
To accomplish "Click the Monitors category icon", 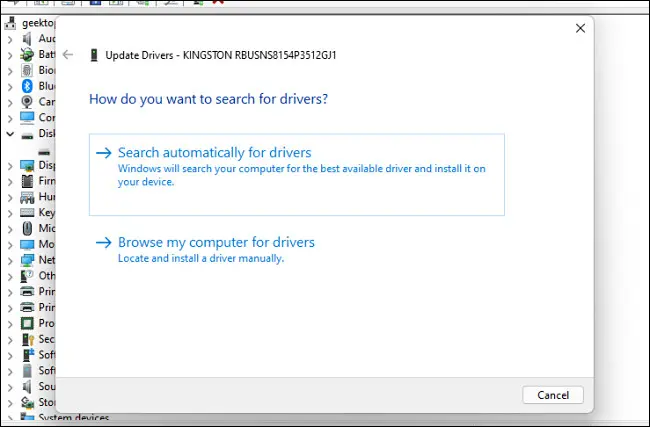I will pyautogui.click(x=27, y=245).
